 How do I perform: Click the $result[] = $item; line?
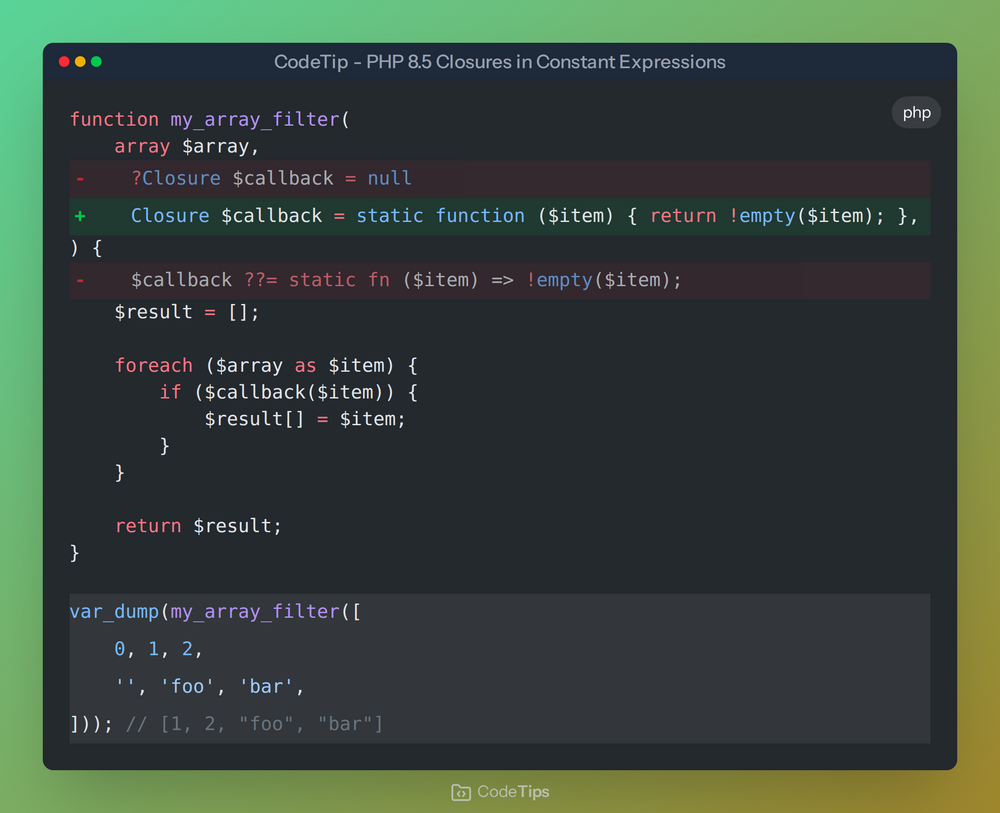305,419
